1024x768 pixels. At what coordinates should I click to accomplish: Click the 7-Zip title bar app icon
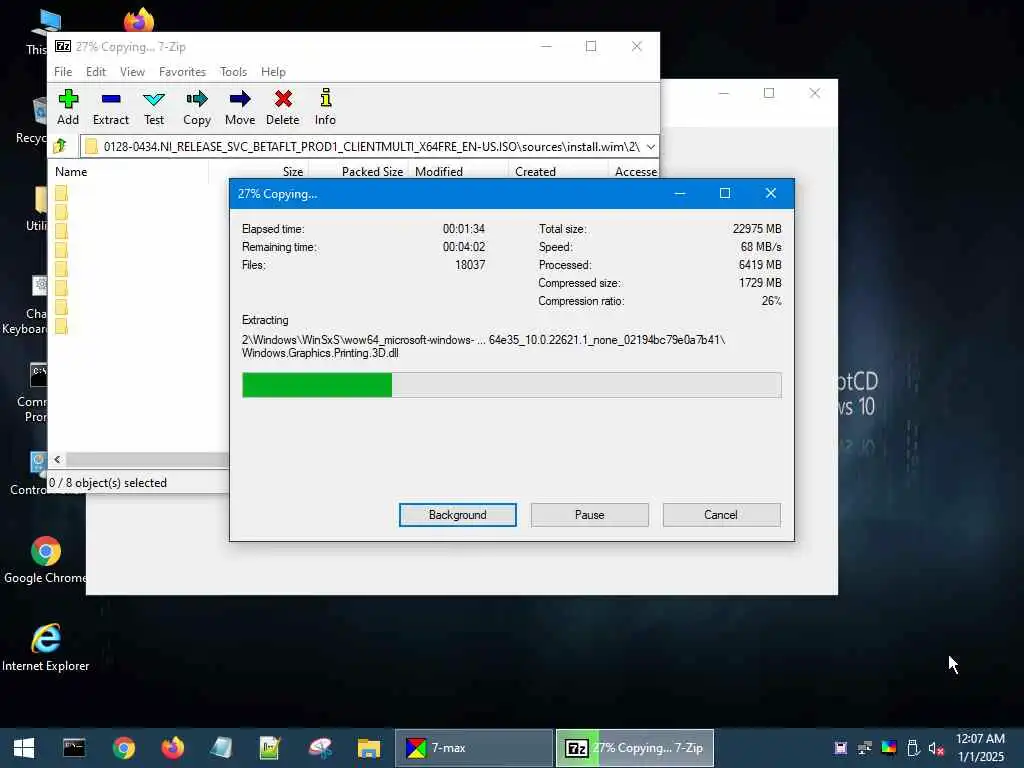point(63,46)
